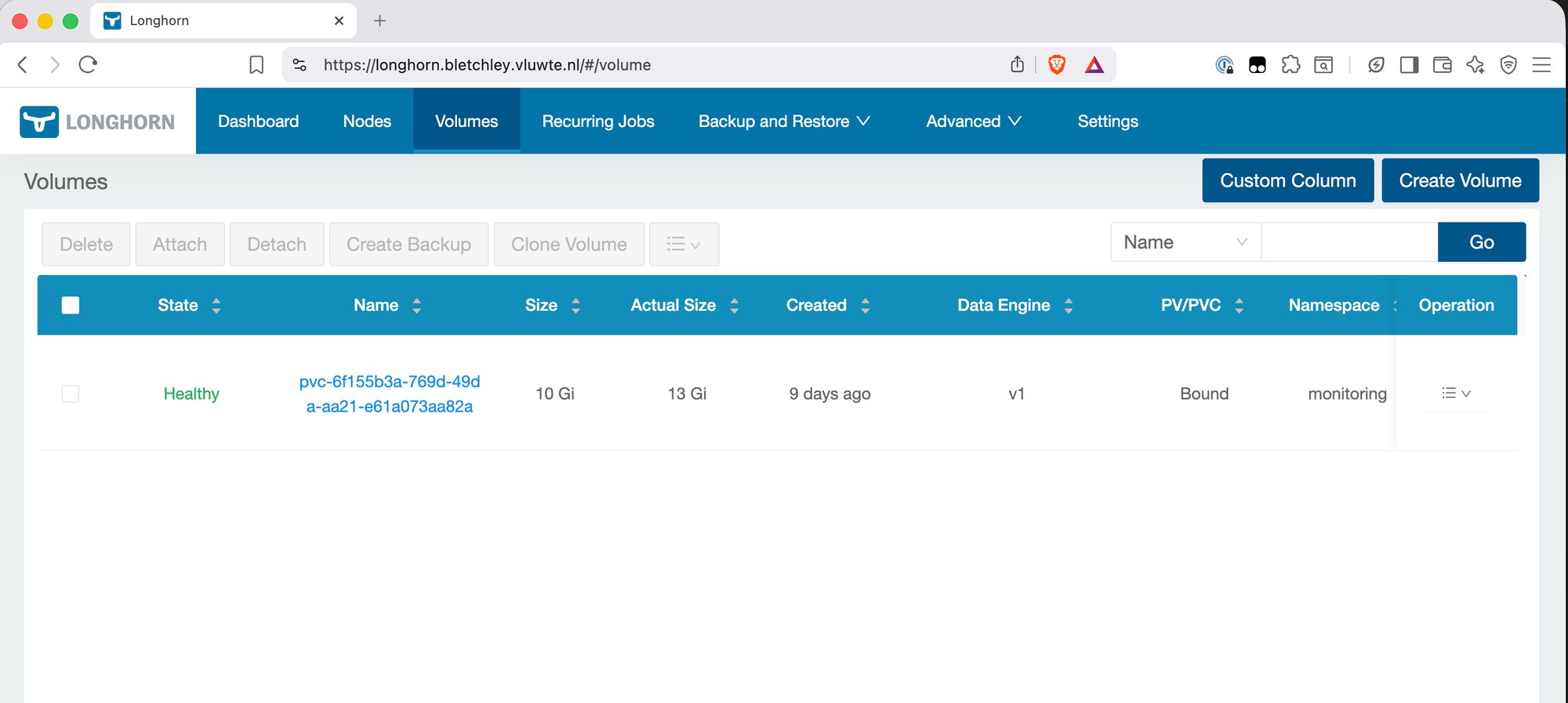Image resolution: width=1568 pixels, height=703 pixels.
Task: Open the Name search field selector
Action: coord(1185,242)
